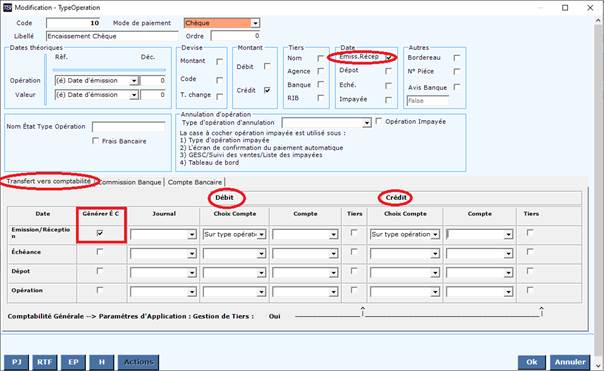Open Journal dropdown in Dépot row

click(x=192, y=273)
